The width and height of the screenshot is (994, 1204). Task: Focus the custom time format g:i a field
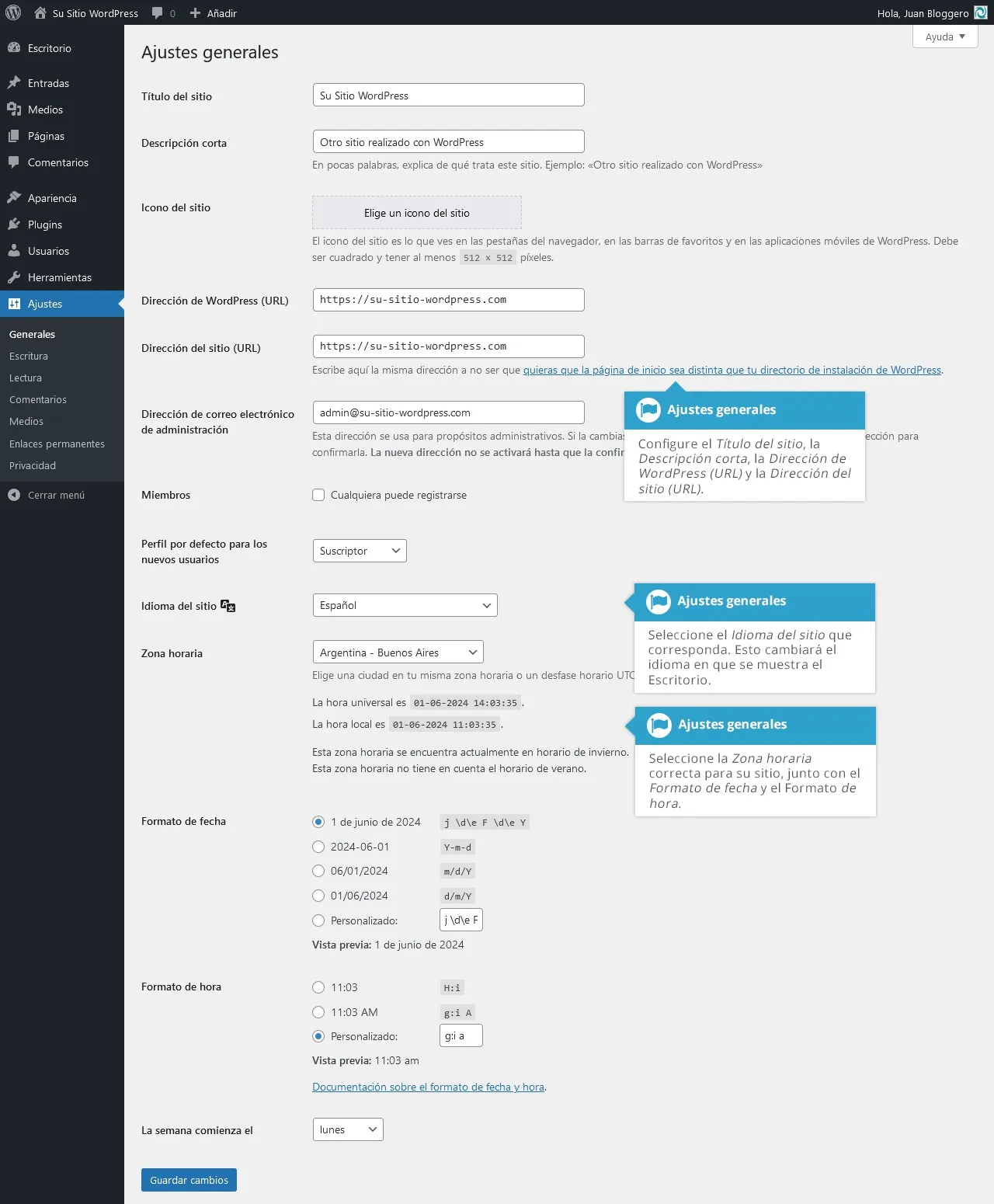[x=461, y=1035]
